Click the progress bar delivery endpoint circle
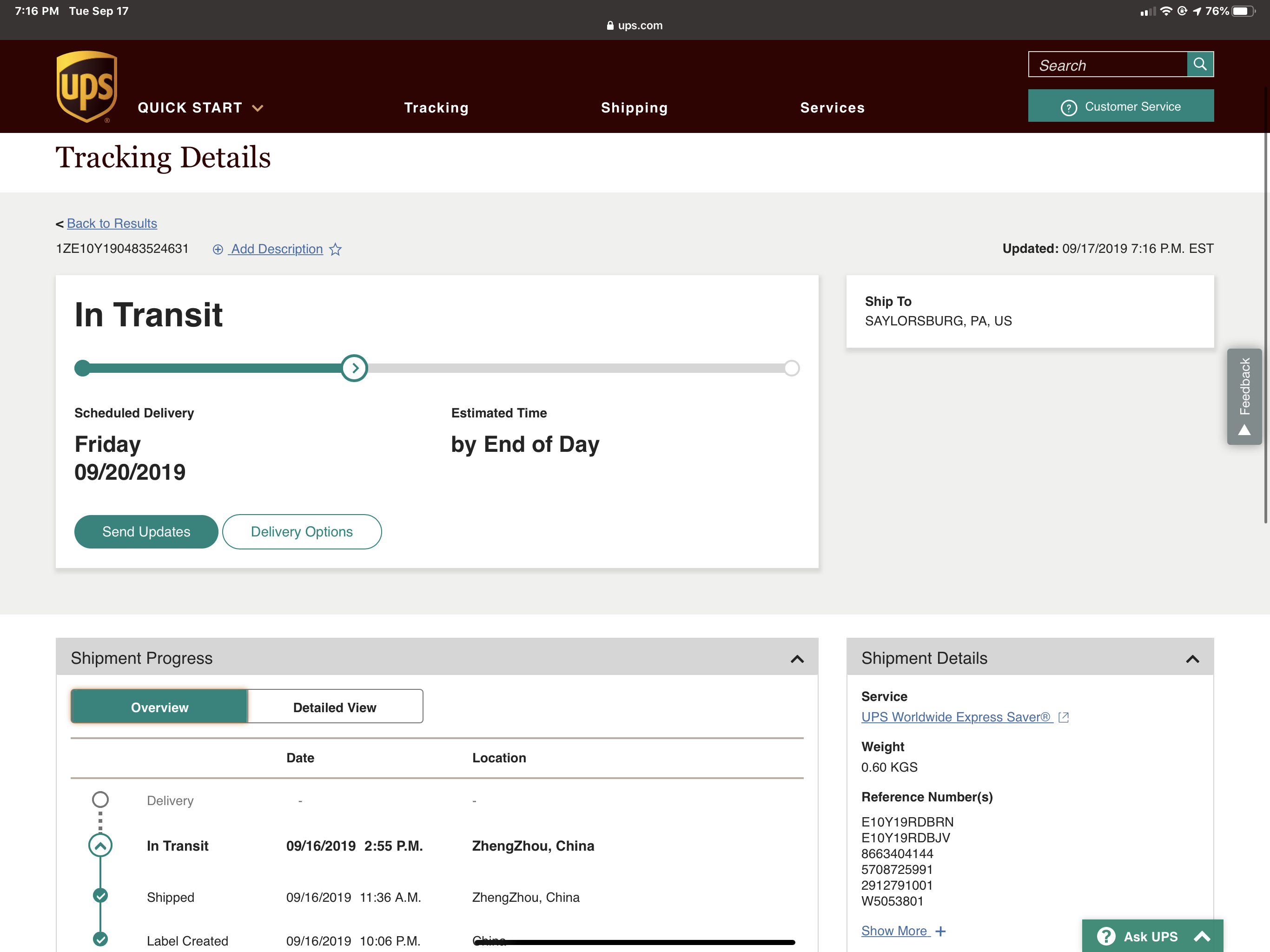1270x952 pixels. pyautogui.click(x=792, y=368)
